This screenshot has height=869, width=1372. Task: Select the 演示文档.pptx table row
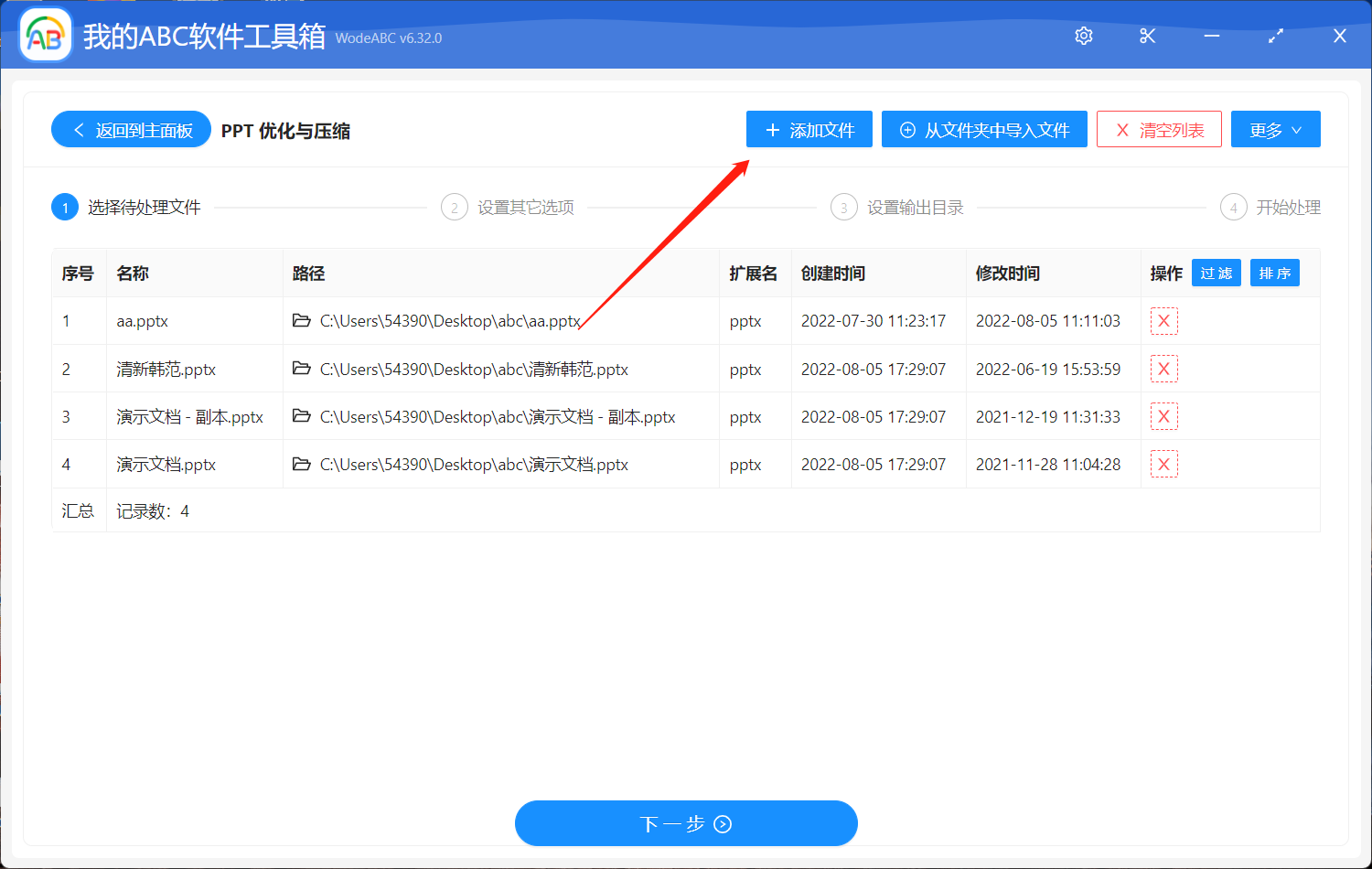tap(549, 464)
